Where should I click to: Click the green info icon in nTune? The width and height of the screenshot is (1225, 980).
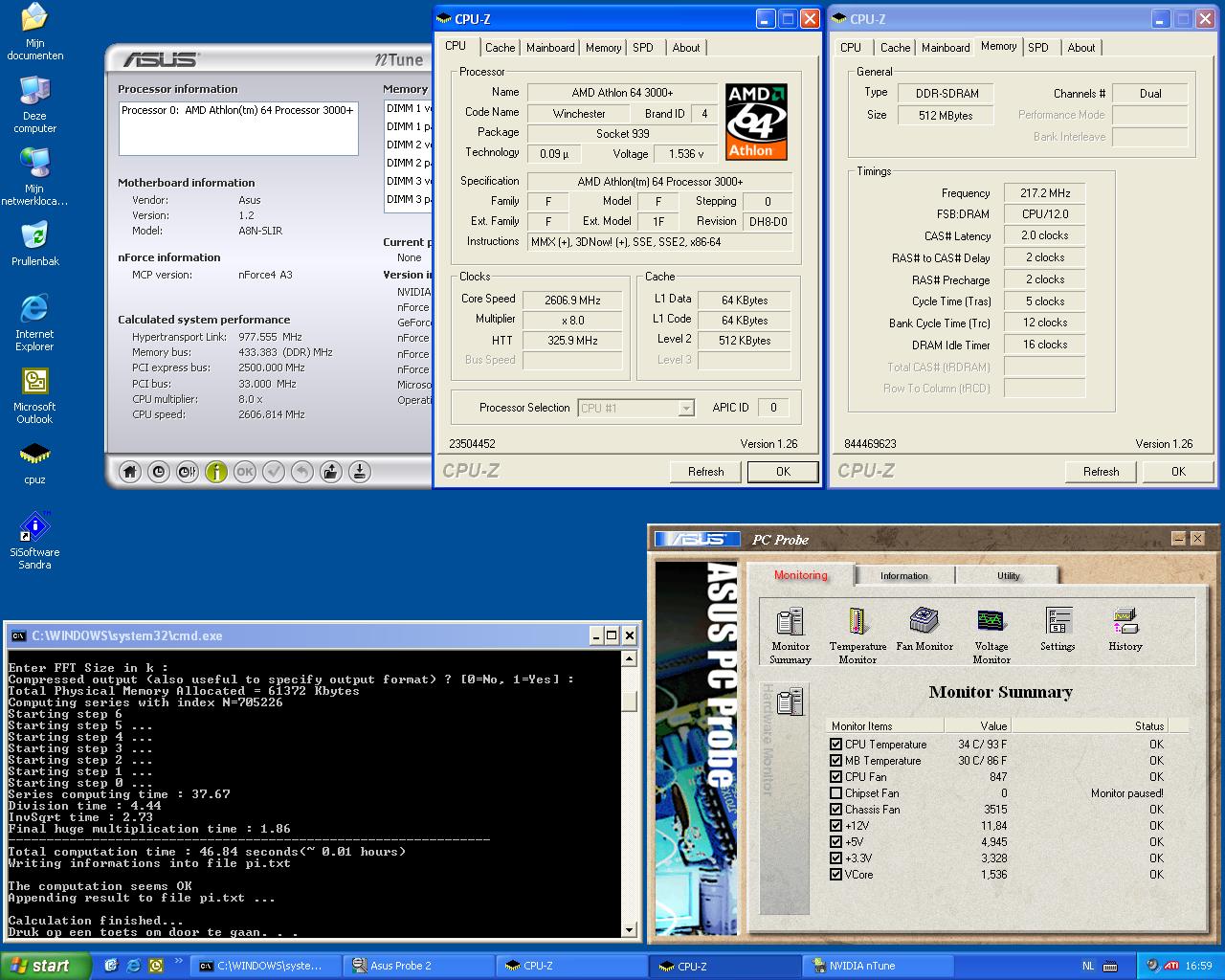click(x=216, y=471)
